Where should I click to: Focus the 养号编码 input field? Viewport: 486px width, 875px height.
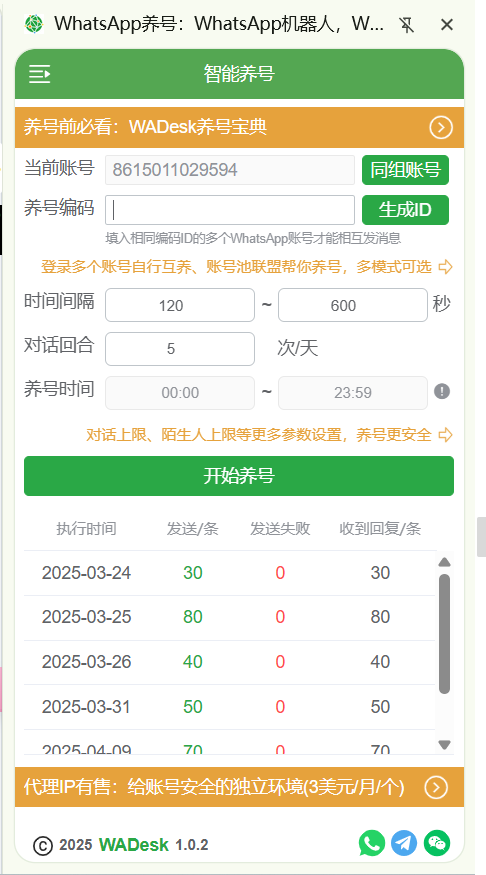tap(230, 210)
